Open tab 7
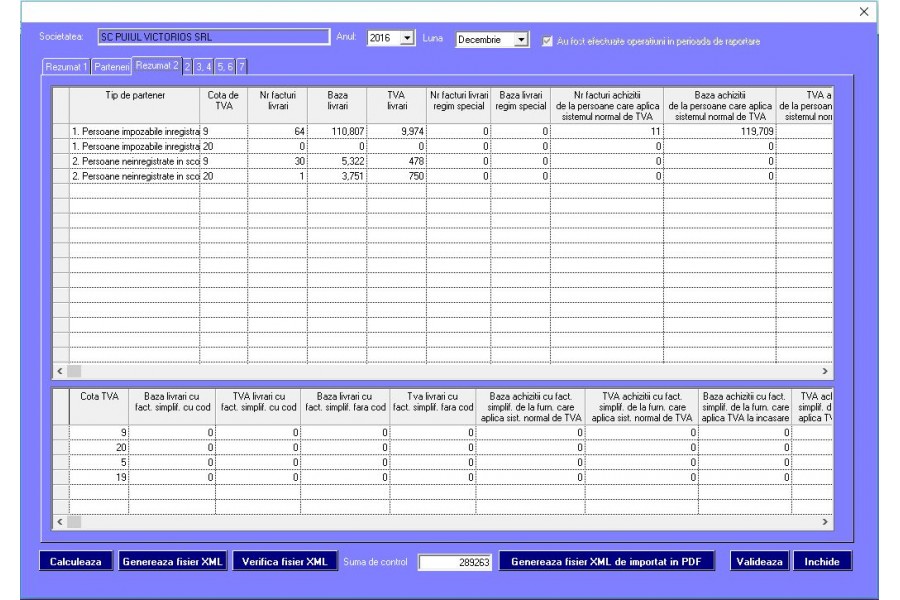 (242, 67)
